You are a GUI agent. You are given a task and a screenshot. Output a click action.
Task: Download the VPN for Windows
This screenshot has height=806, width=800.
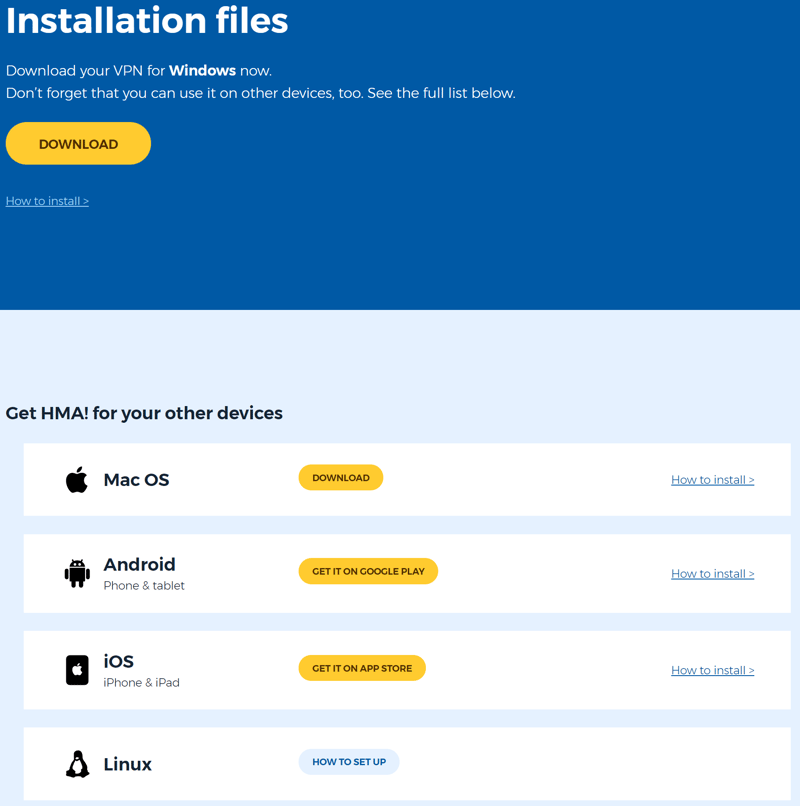pyautogui.click(x=78, y=143)
